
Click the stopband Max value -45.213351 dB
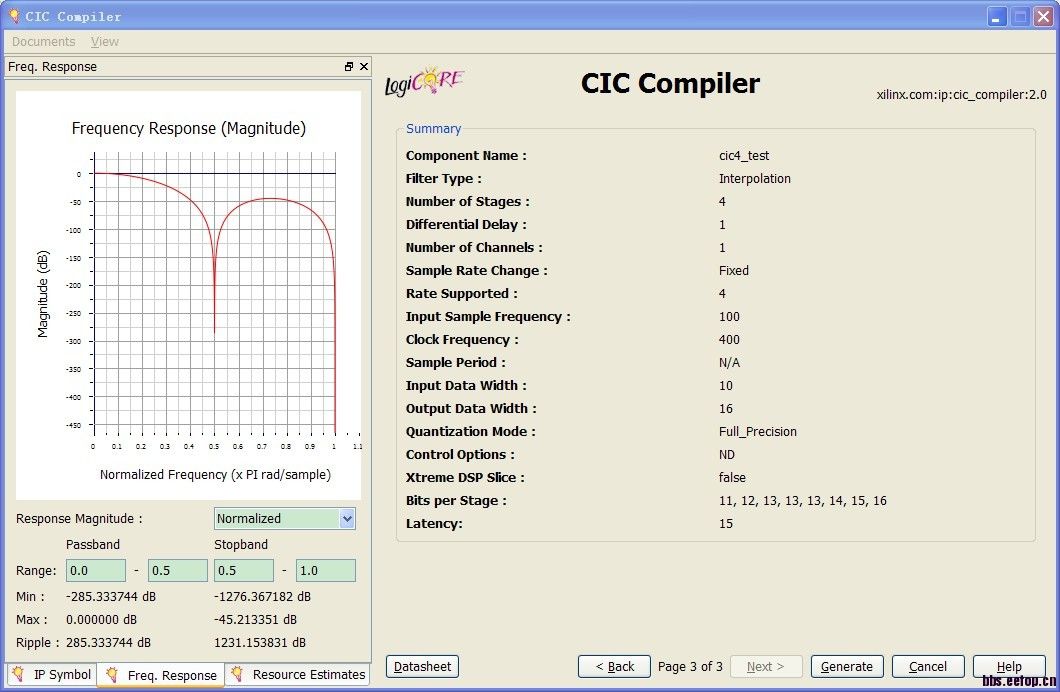(256, 620)
